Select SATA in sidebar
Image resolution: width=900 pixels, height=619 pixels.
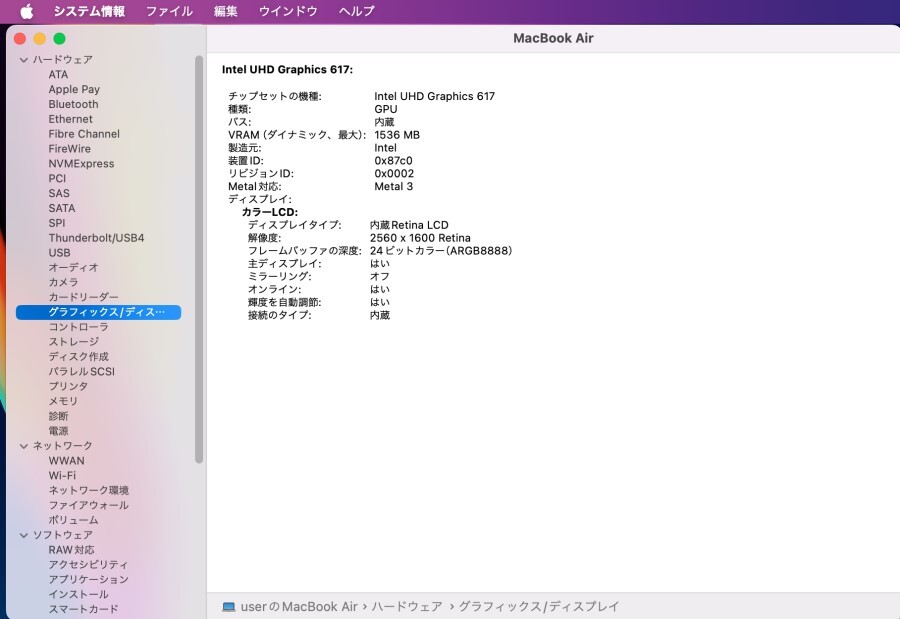click(62, 208)
